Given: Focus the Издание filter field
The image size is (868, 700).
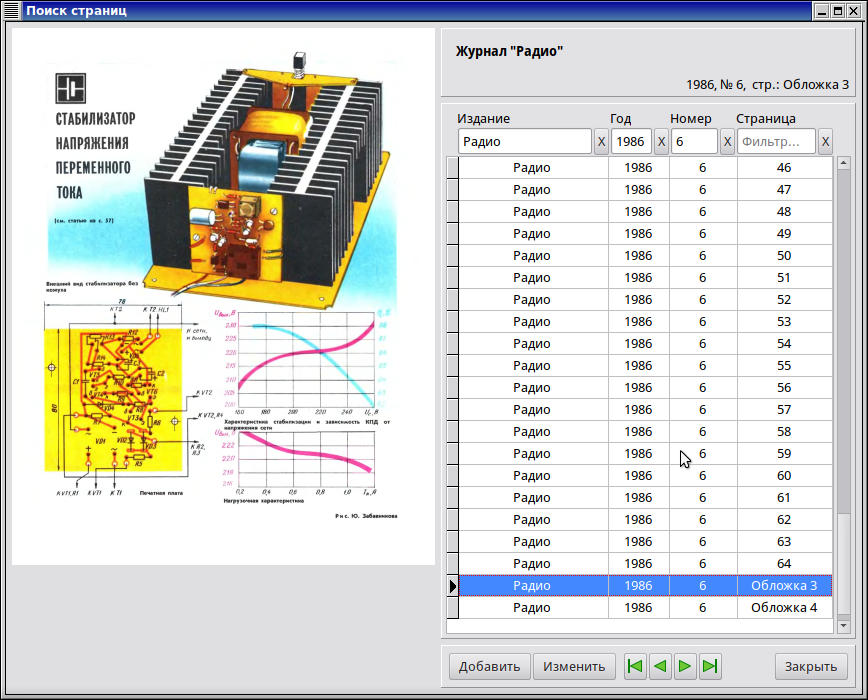Looking at the screenshot, I should click(524, 142).
